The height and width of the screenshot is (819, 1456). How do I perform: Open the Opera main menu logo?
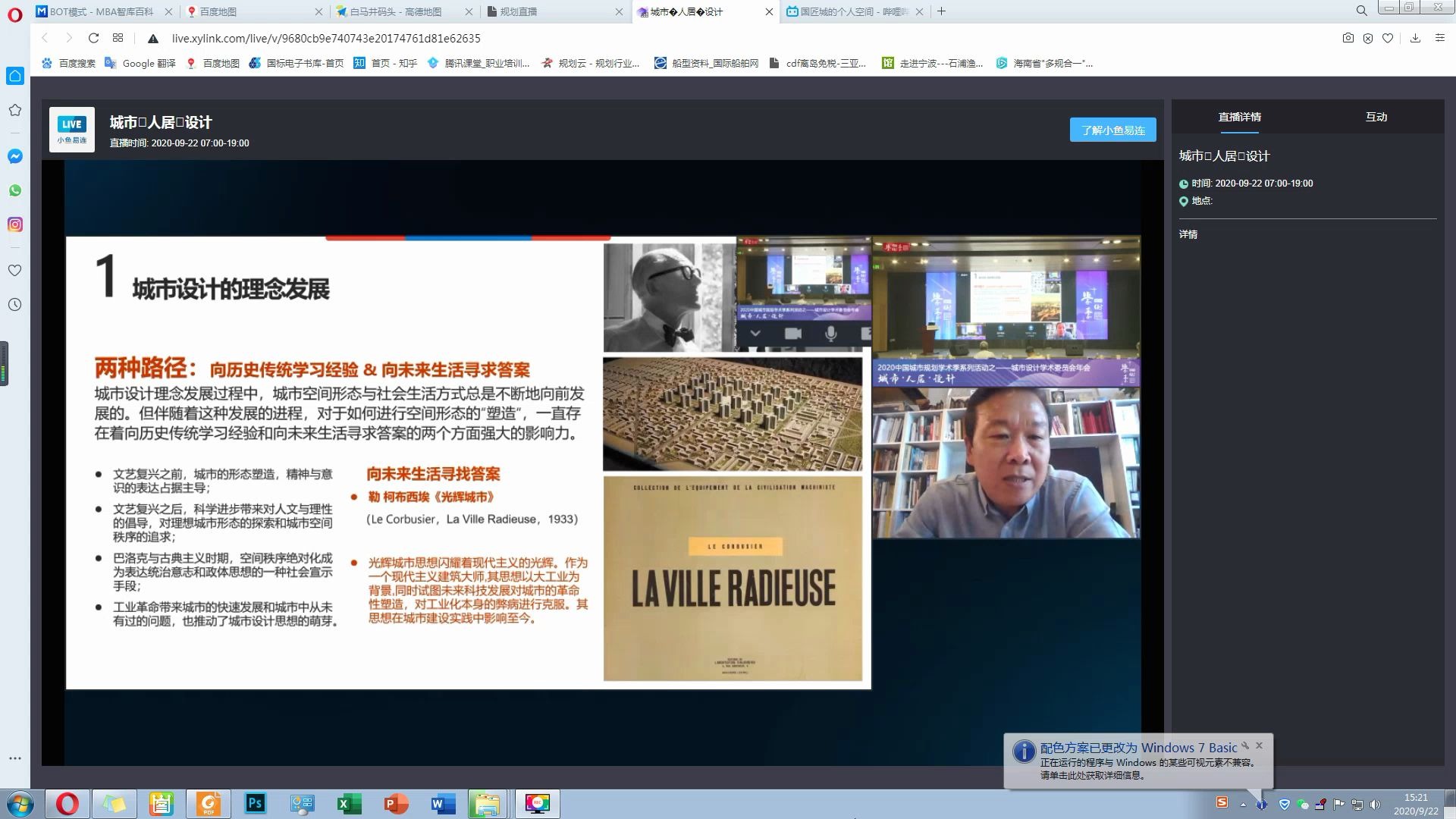point(15,14)
